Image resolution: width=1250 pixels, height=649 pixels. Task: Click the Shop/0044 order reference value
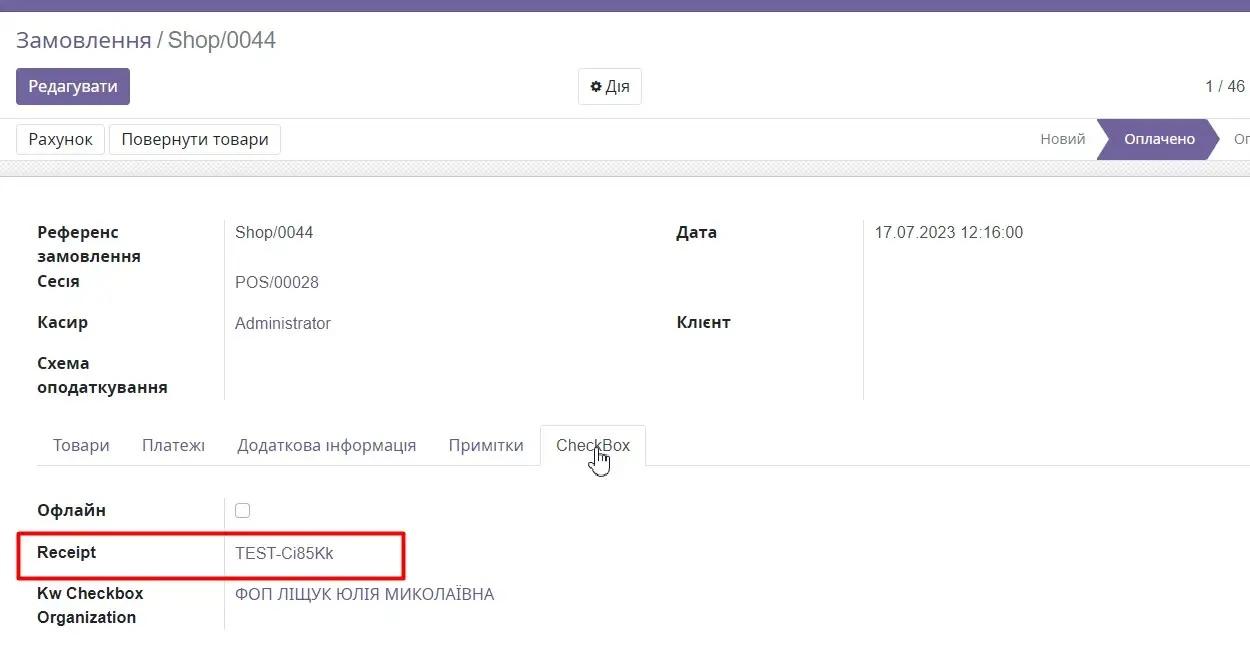coord(274,233)
